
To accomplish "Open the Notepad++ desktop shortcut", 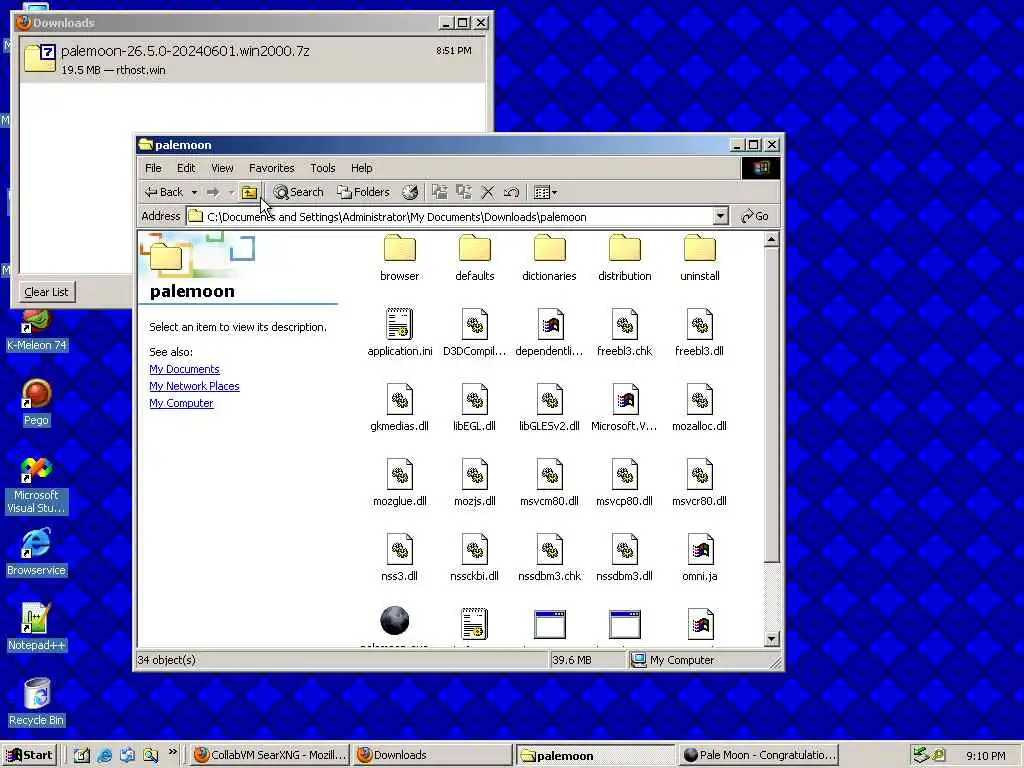I will click(x=37, y=627).
